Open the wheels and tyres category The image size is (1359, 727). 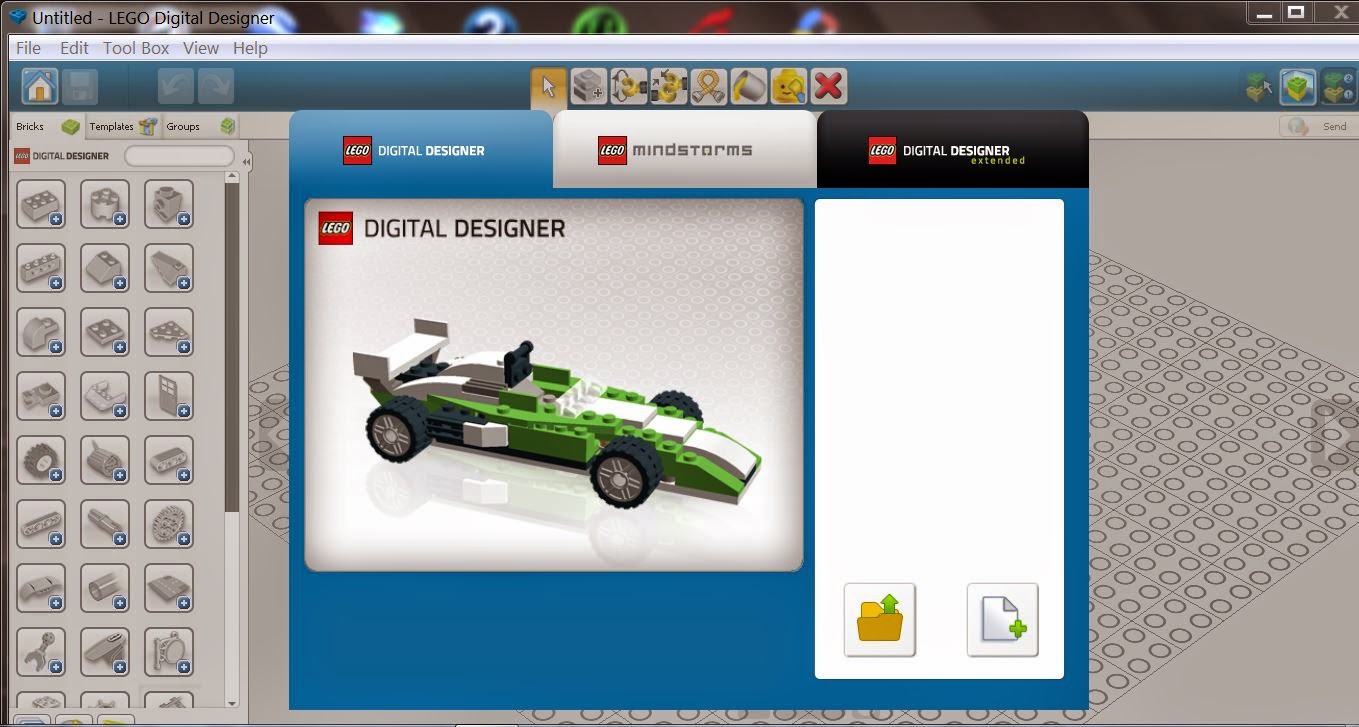[x=41, y=460]
